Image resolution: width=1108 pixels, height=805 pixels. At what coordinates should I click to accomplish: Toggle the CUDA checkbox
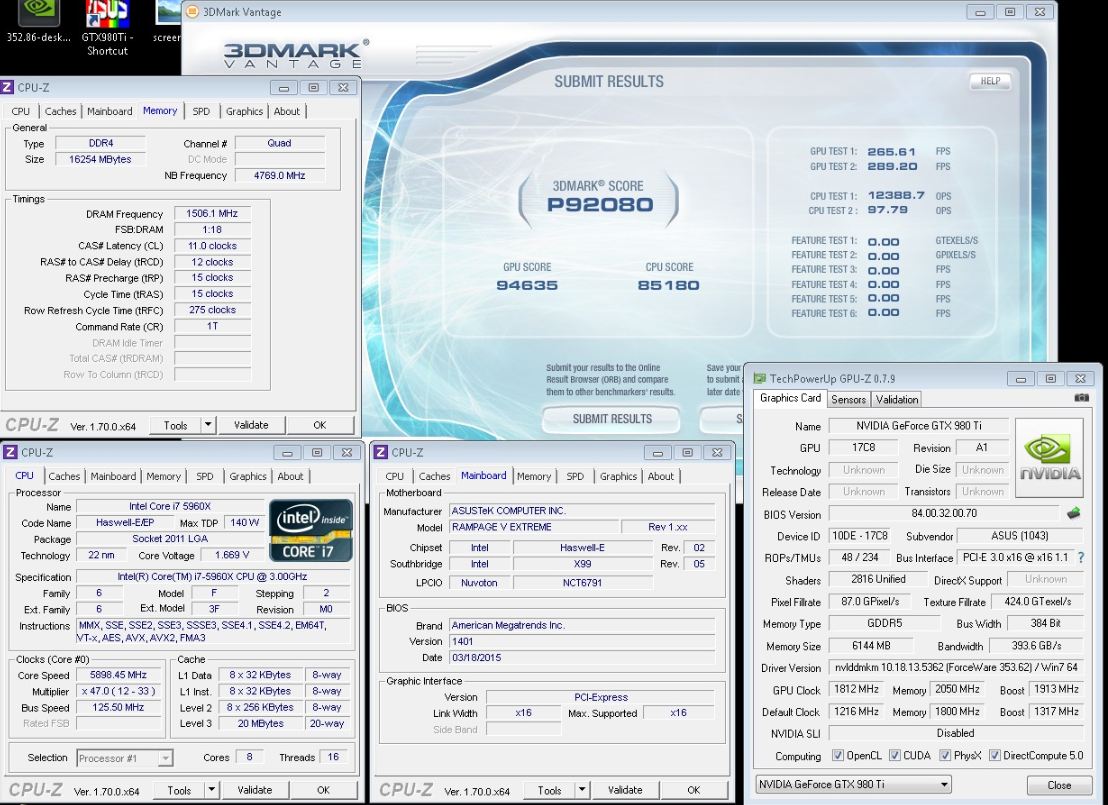[895, 756]
